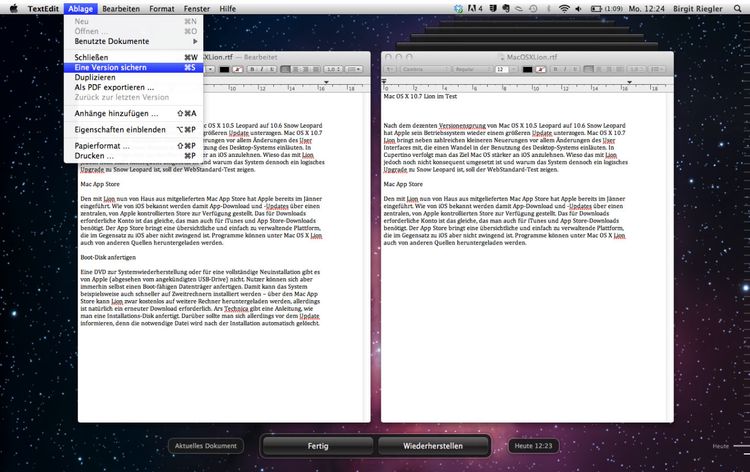
Task: Choose 'Duplizieren' from the Ablage menu
Action: 94,77
